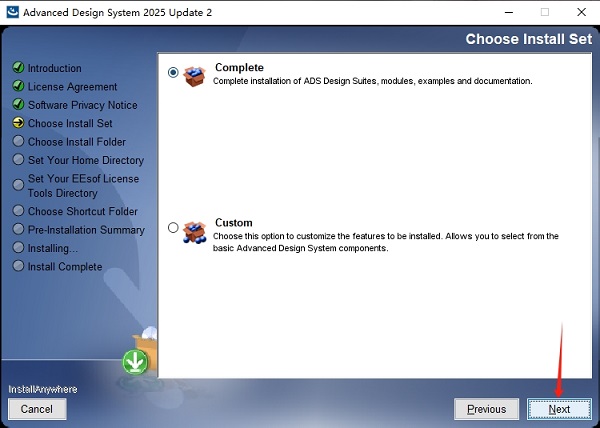Select the Custom install radio button
The height and width of the screenshot is (428, 600).
[x=174, y=227]
